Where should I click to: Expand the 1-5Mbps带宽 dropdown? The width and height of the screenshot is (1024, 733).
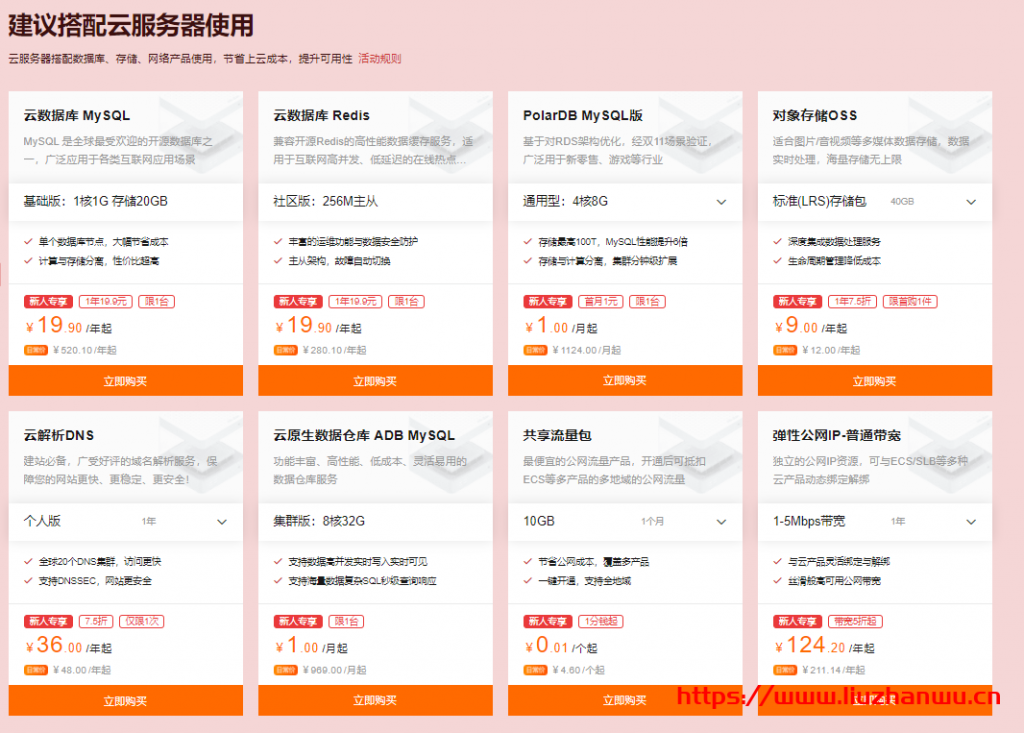[x=970, y=522]
